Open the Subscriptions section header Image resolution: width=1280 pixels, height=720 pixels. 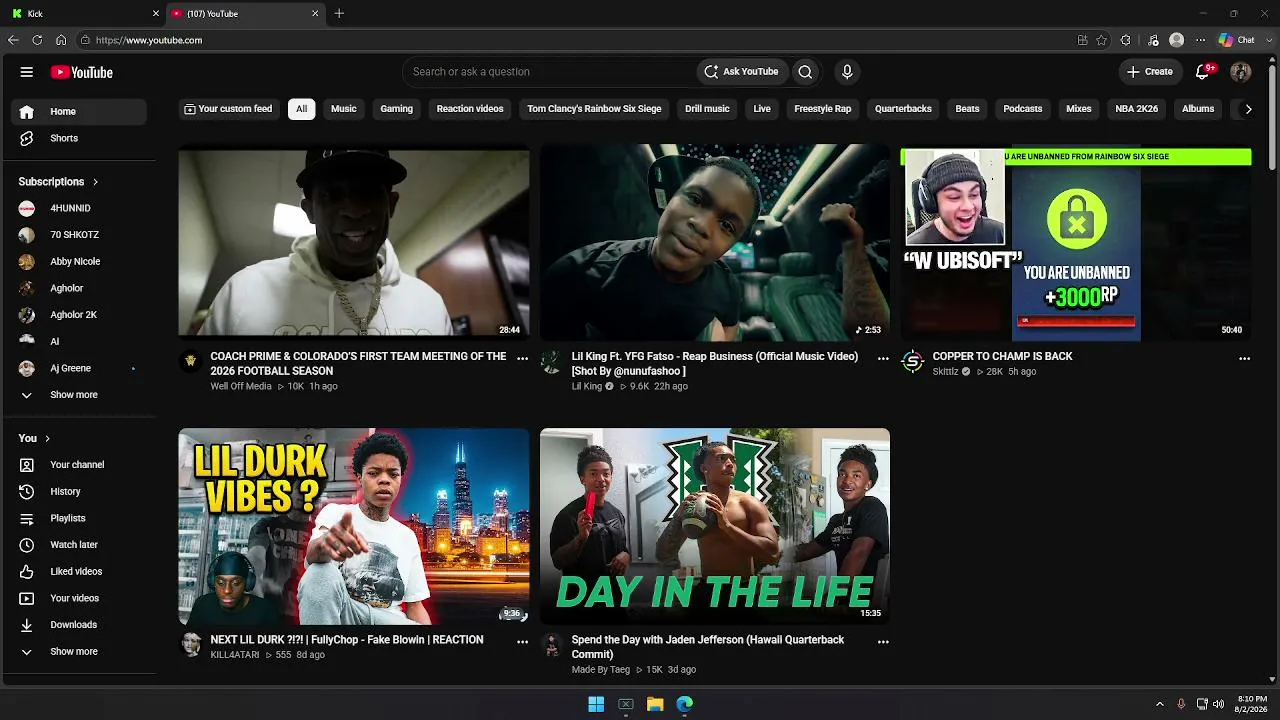pos(58,182)
